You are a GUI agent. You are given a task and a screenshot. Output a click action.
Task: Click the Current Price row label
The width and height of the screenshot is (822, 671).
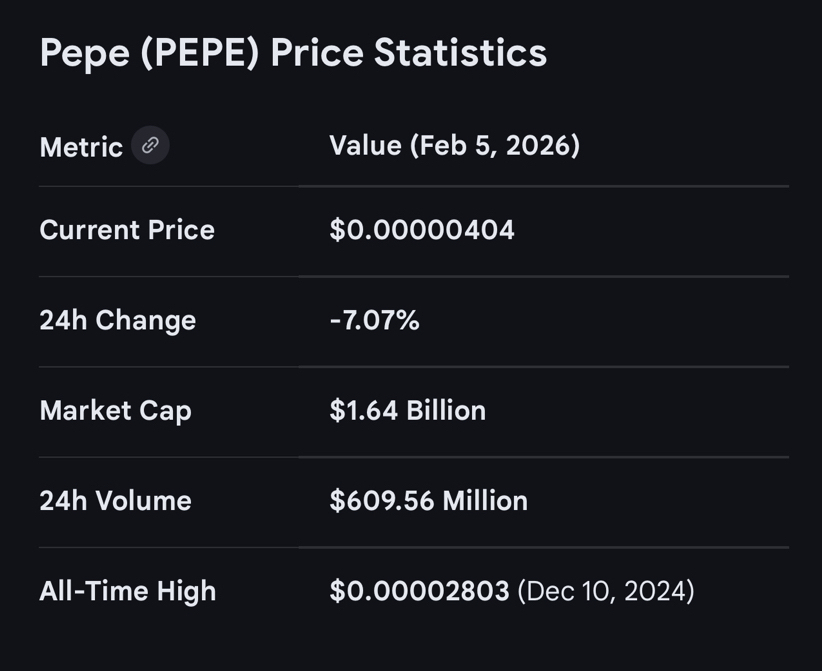tap(127, 230)
